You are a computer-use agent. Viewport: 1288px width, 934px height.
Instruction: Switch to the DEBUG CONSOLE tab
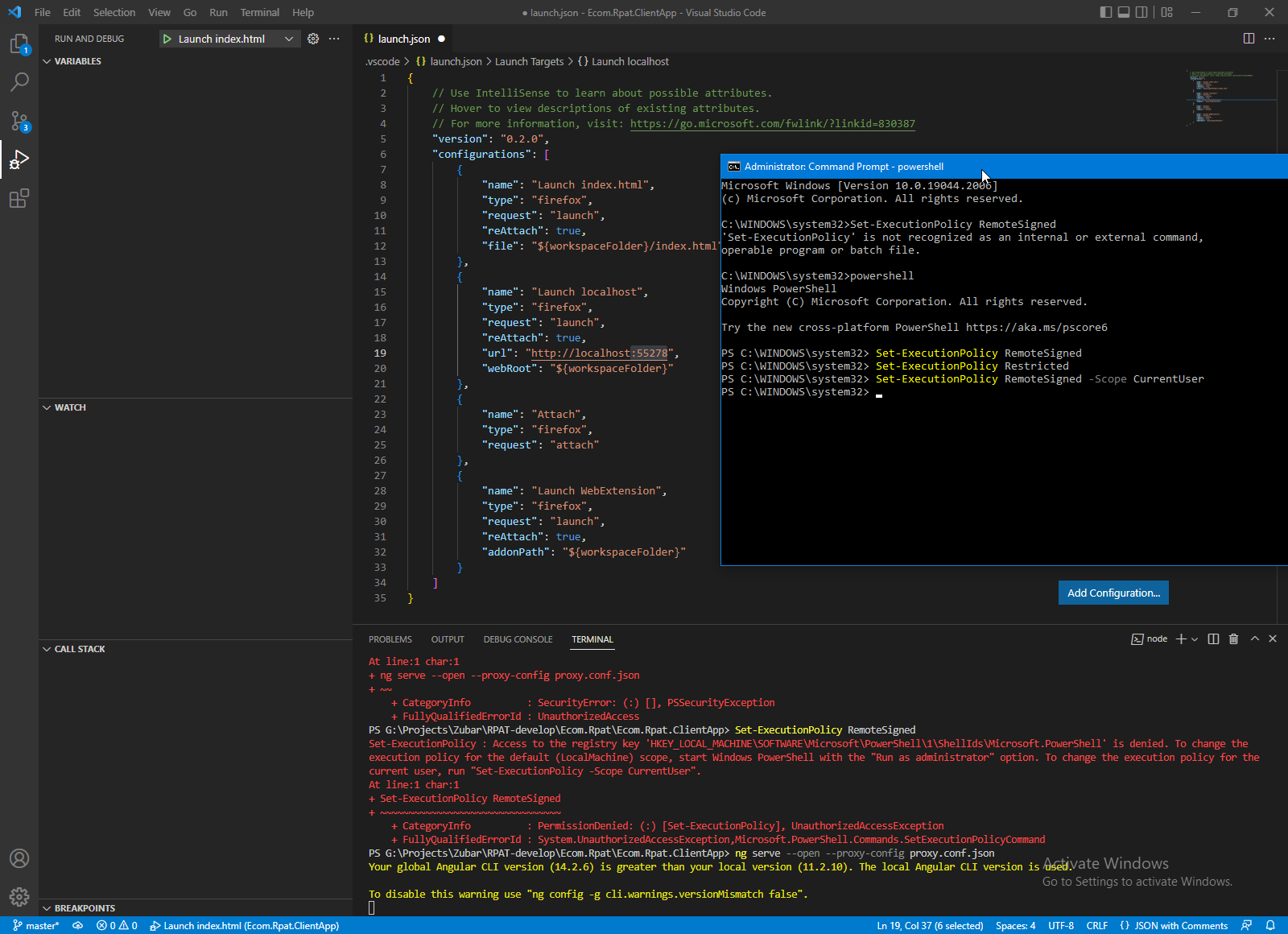tap(518, 639)
